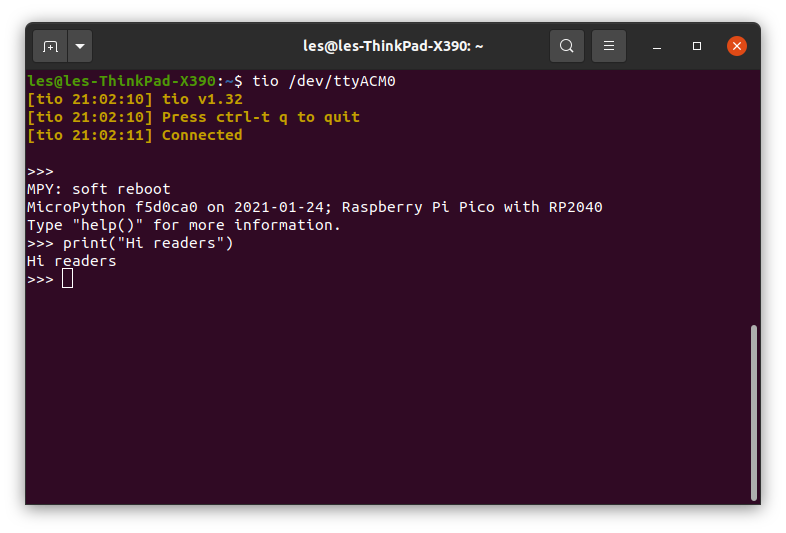Open the terminal search tool
Screen dimensions: 786x533
point(566,46)
